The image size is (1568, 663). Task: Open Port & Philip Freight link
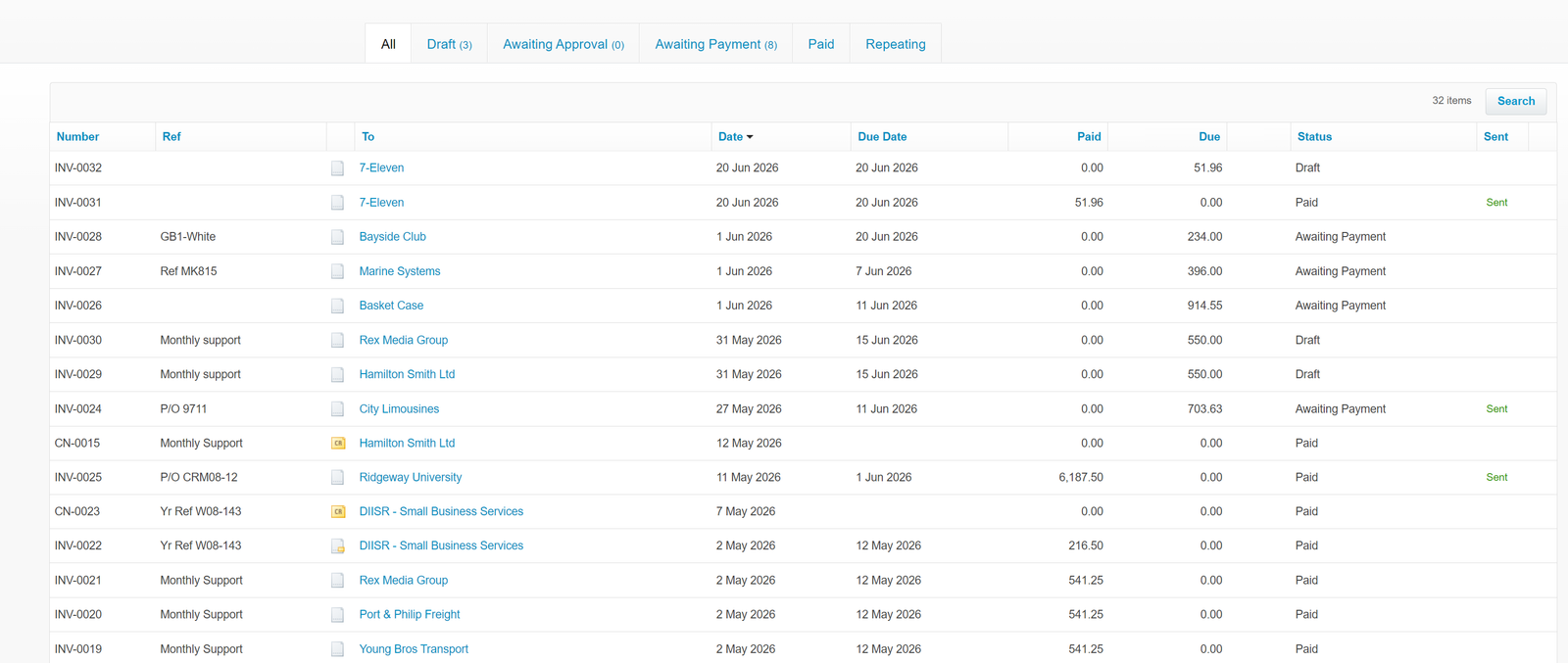(x=410, y=614)
